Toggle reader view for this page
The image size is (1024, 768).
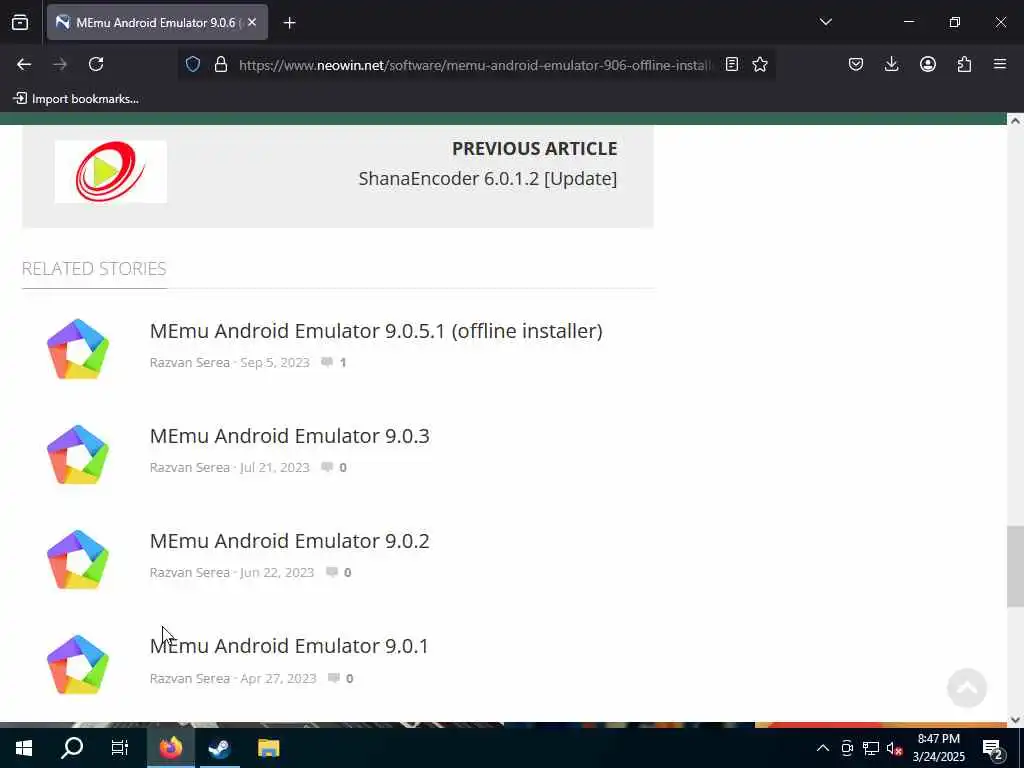[731, 64]
